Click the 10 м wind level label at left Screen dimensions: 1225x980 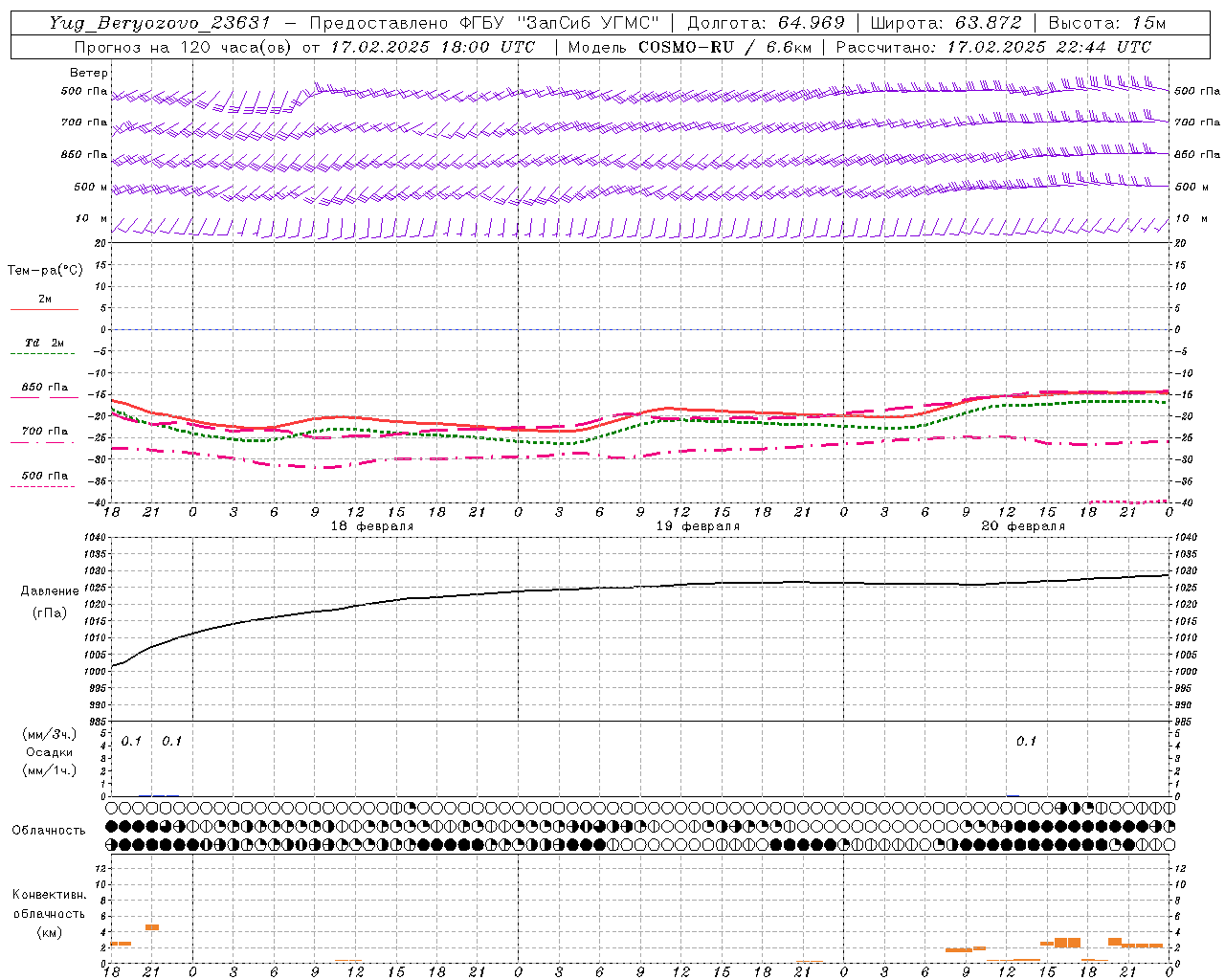click(91, 219)
